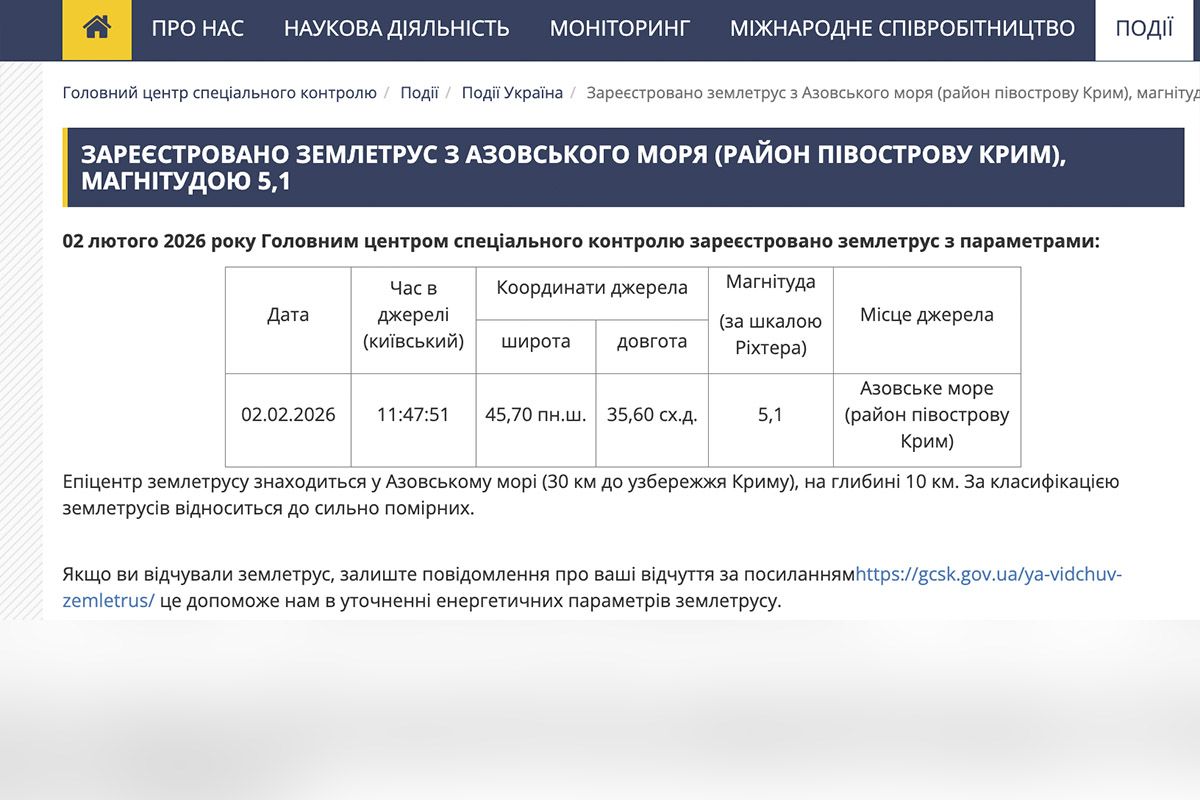1200x800 pixels.
Task: Select the magnitude 5,1 table cell
Action: click(x=770, y=413)
